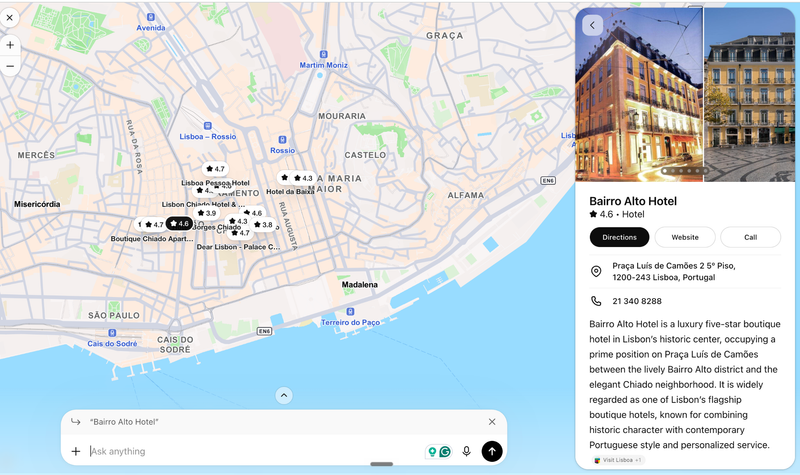Image resolution: width=800 pixels, height=475 pixels.
Task: Get Directions to Bairro Alto Hotel
Action: [x=619, y=237]
